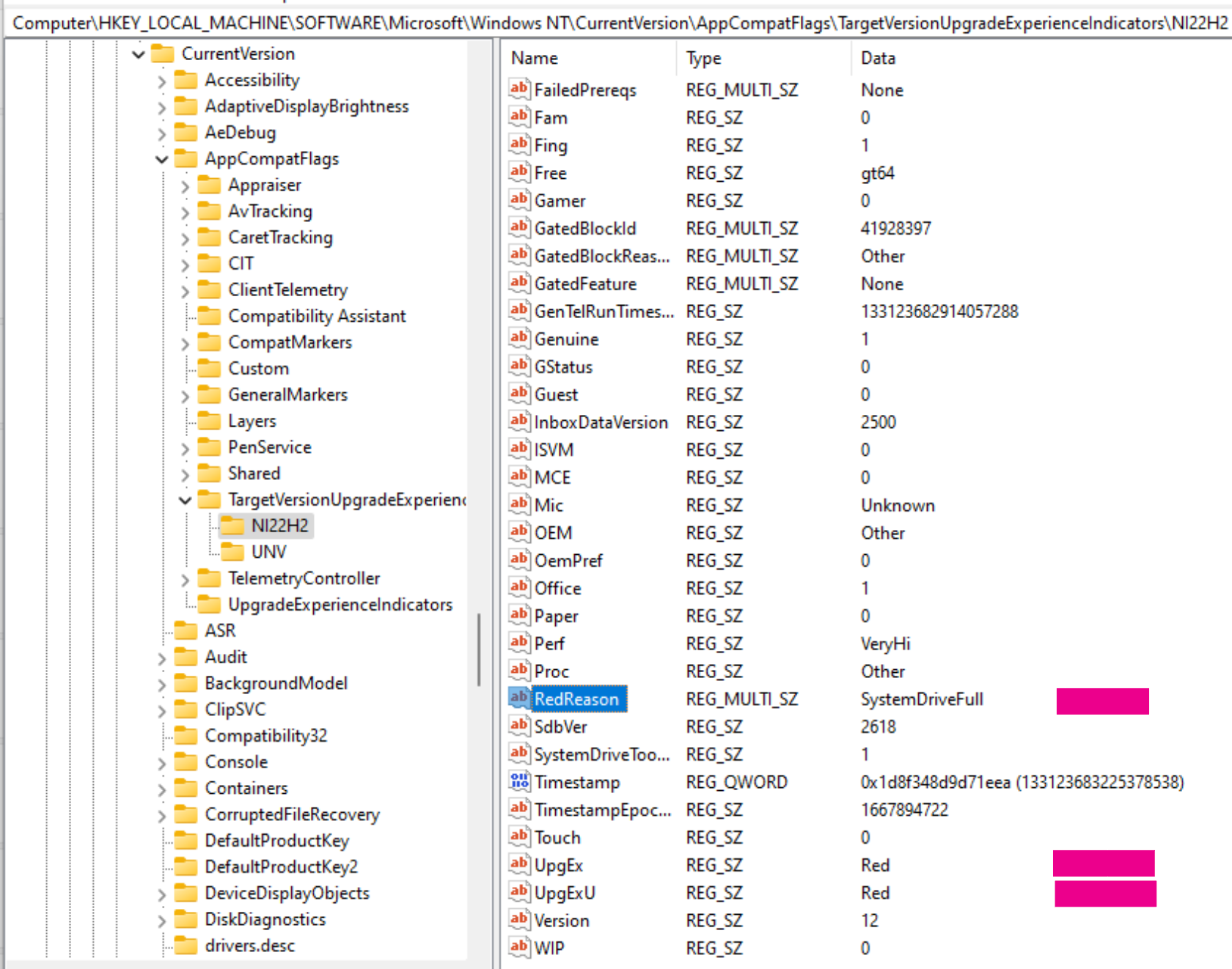Select the folder icon for NI22H2

[x=232, y=526]
